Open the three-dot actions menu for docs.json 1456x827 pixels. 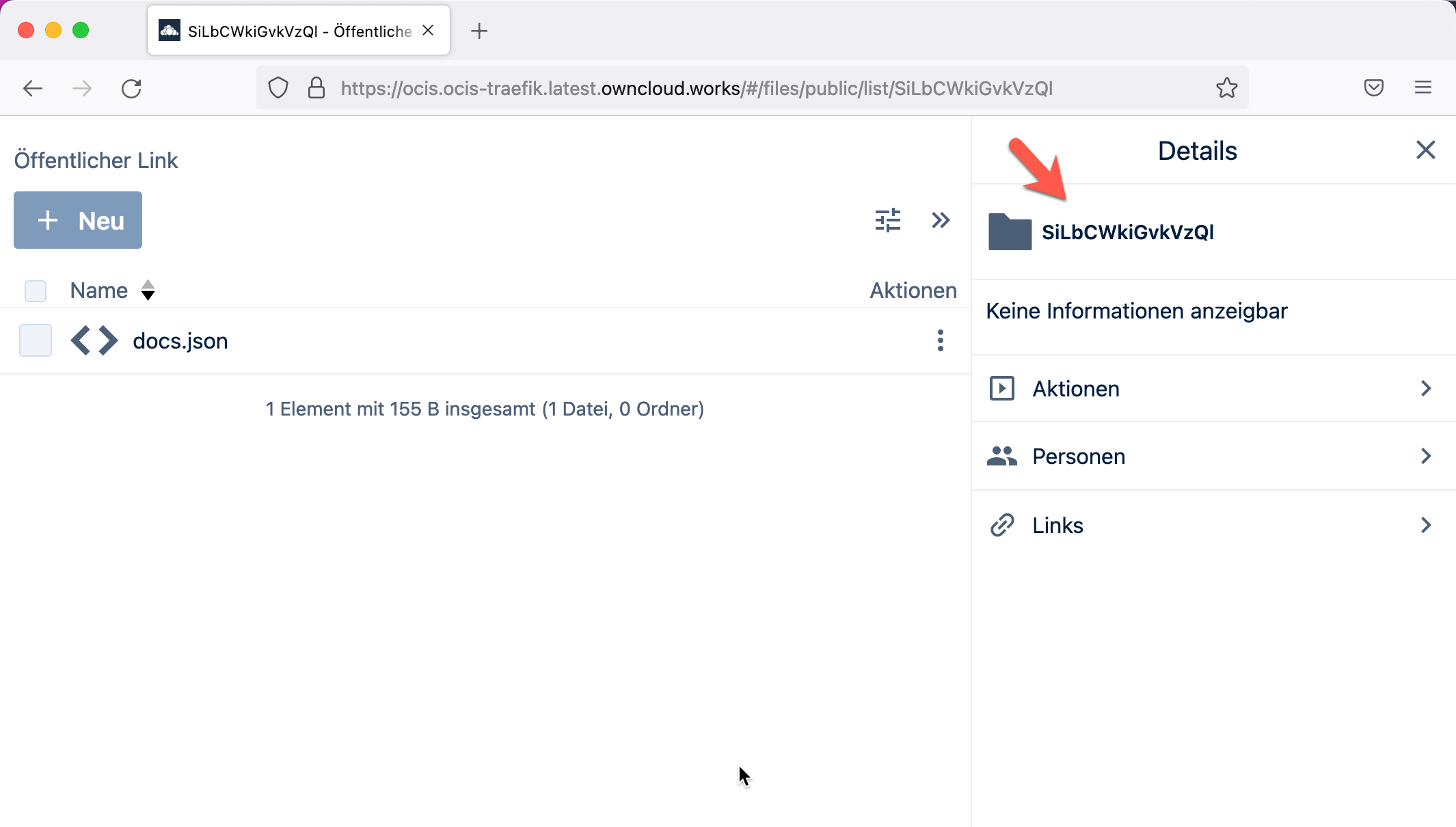pyautogui.click(x=941, y=340)
